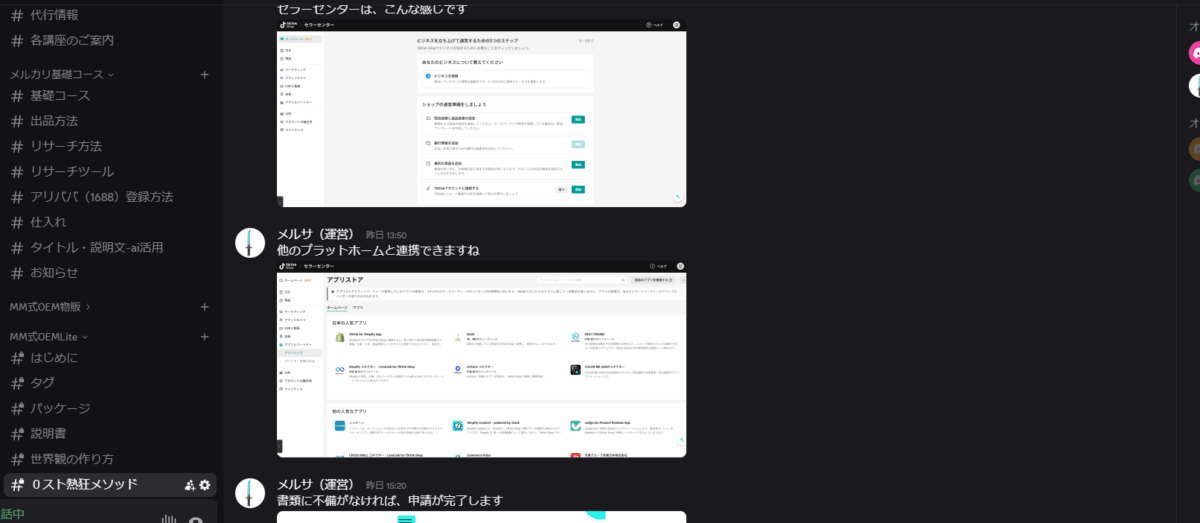Add channel with plus beside MM式OEMLite

[x=204, y=337]
